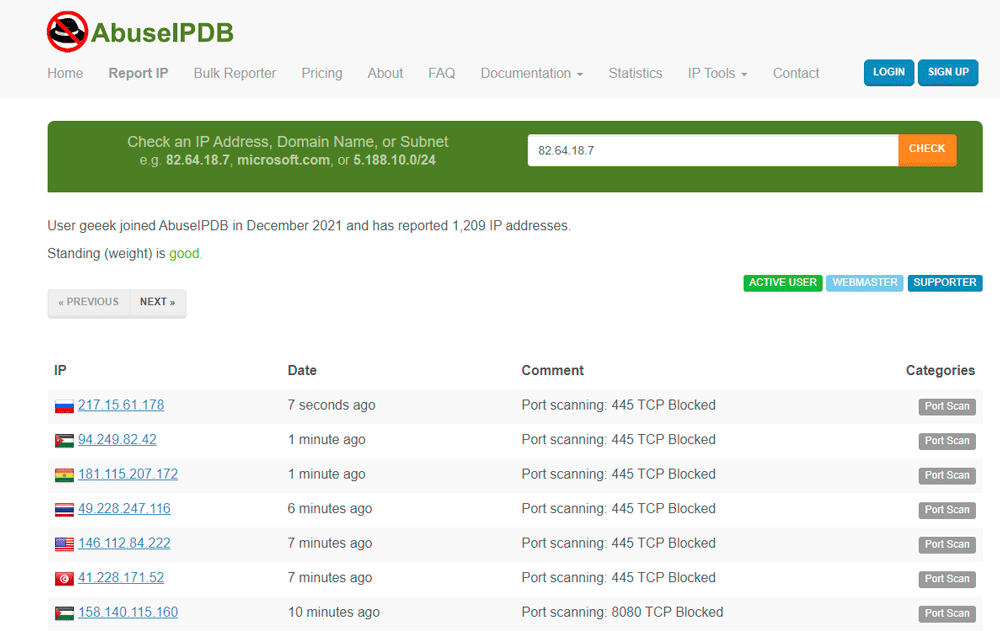Click the flag icon beside 94.249.82.42
1000x634 pixels.
64,441
